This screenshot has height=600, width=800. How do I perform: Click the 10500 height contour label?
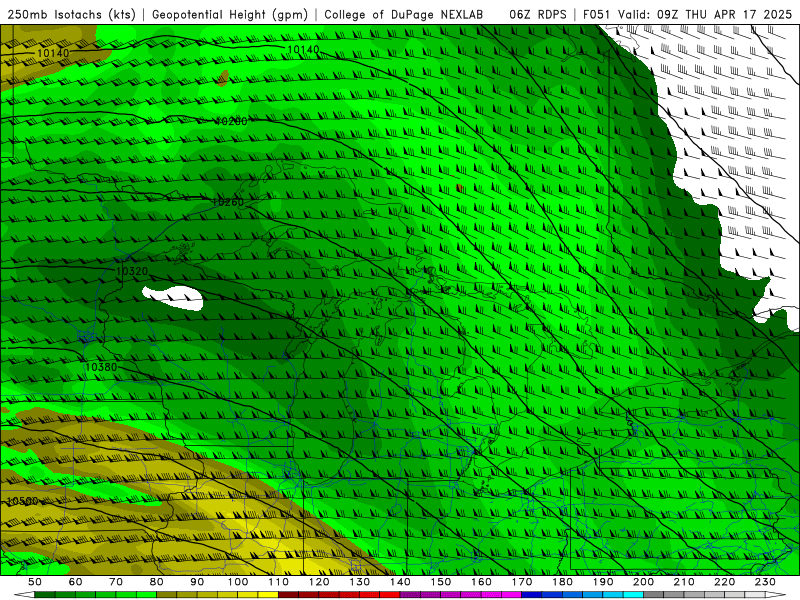tap(22, 501)
